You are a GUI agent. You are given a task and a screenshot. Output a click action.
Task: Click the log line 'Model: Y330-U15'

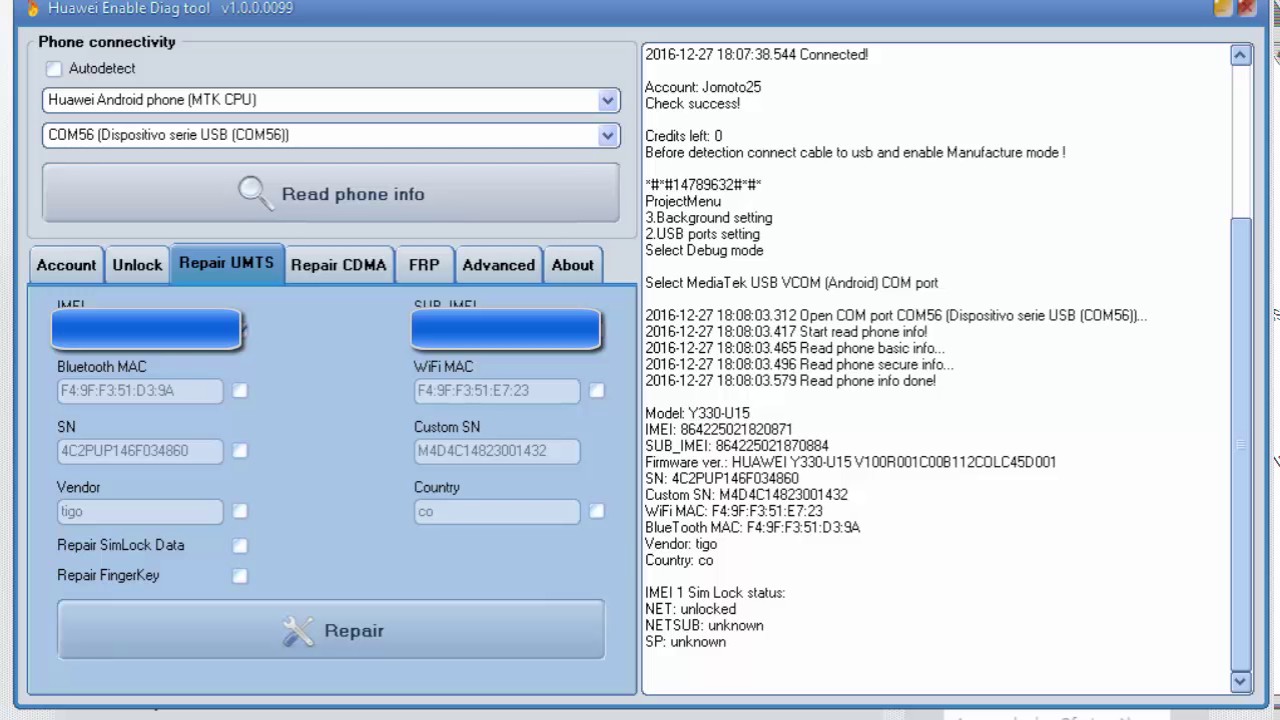pyautogui.click(x=697, y=413)
